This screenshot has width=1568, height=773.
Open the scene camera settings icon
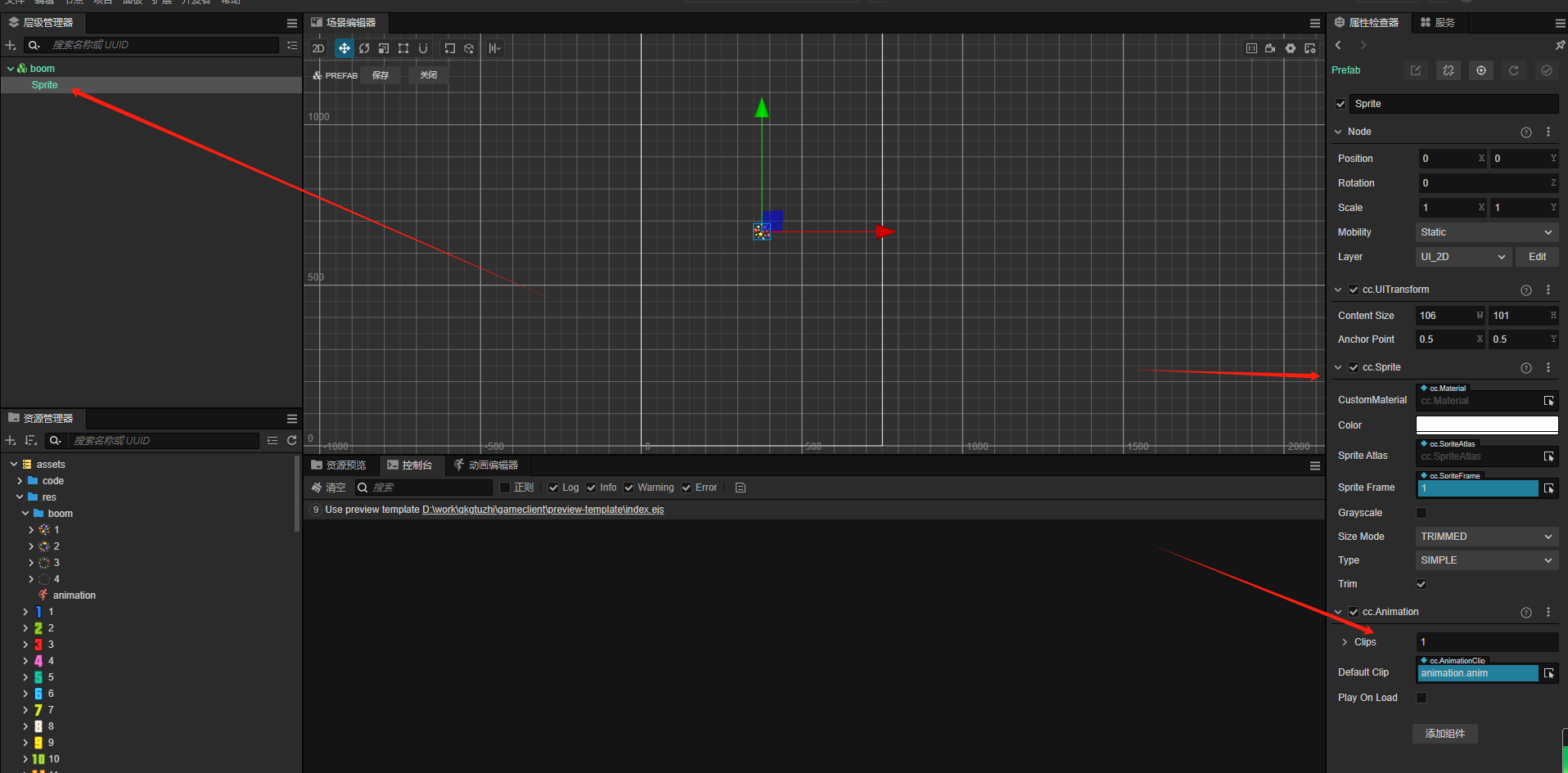click(1270, 48)
